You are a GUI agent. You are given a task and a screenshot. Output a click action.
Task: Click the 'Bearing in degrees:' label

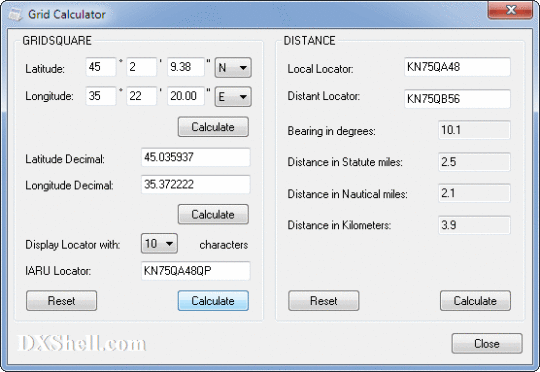[x=331, y=131]
